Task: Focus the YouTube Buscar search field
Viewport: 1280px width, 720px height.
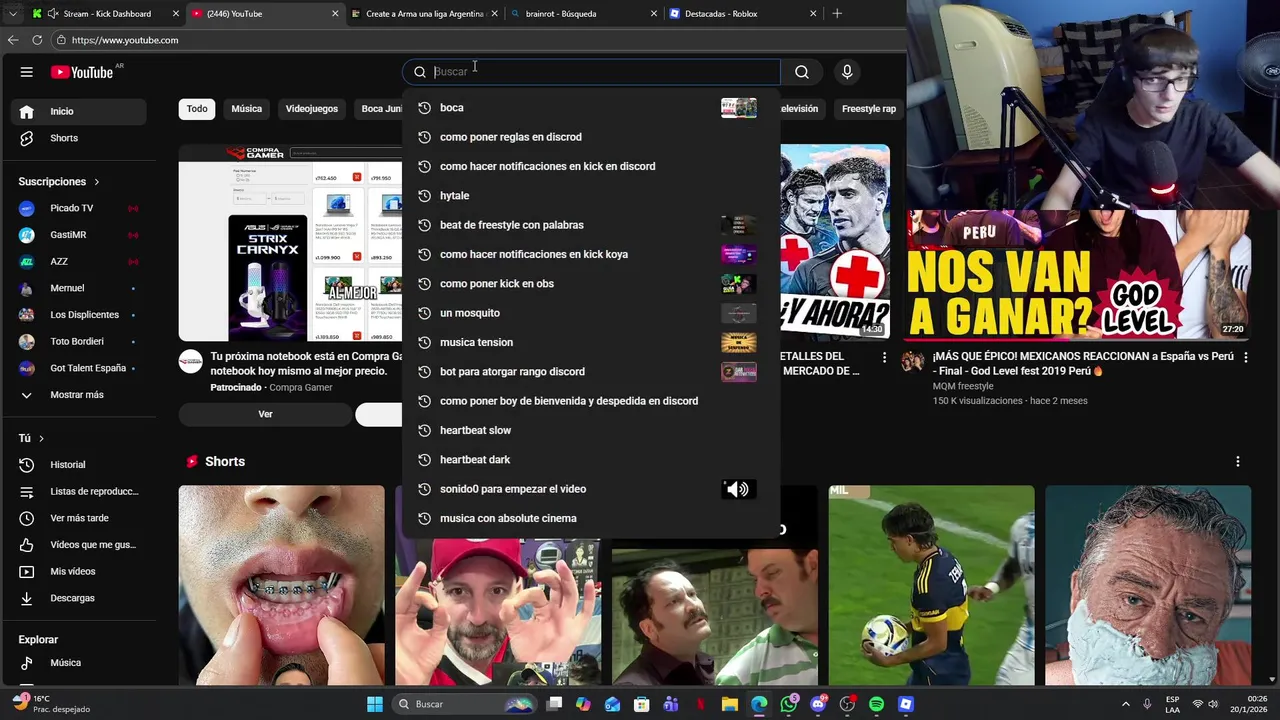Action: coord(591,72)
